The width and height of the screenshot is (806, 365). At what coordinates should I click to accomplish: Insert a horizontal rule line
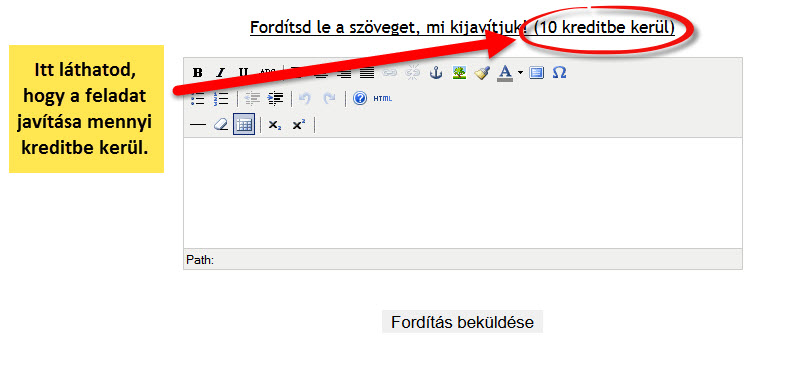pos(197,125)
